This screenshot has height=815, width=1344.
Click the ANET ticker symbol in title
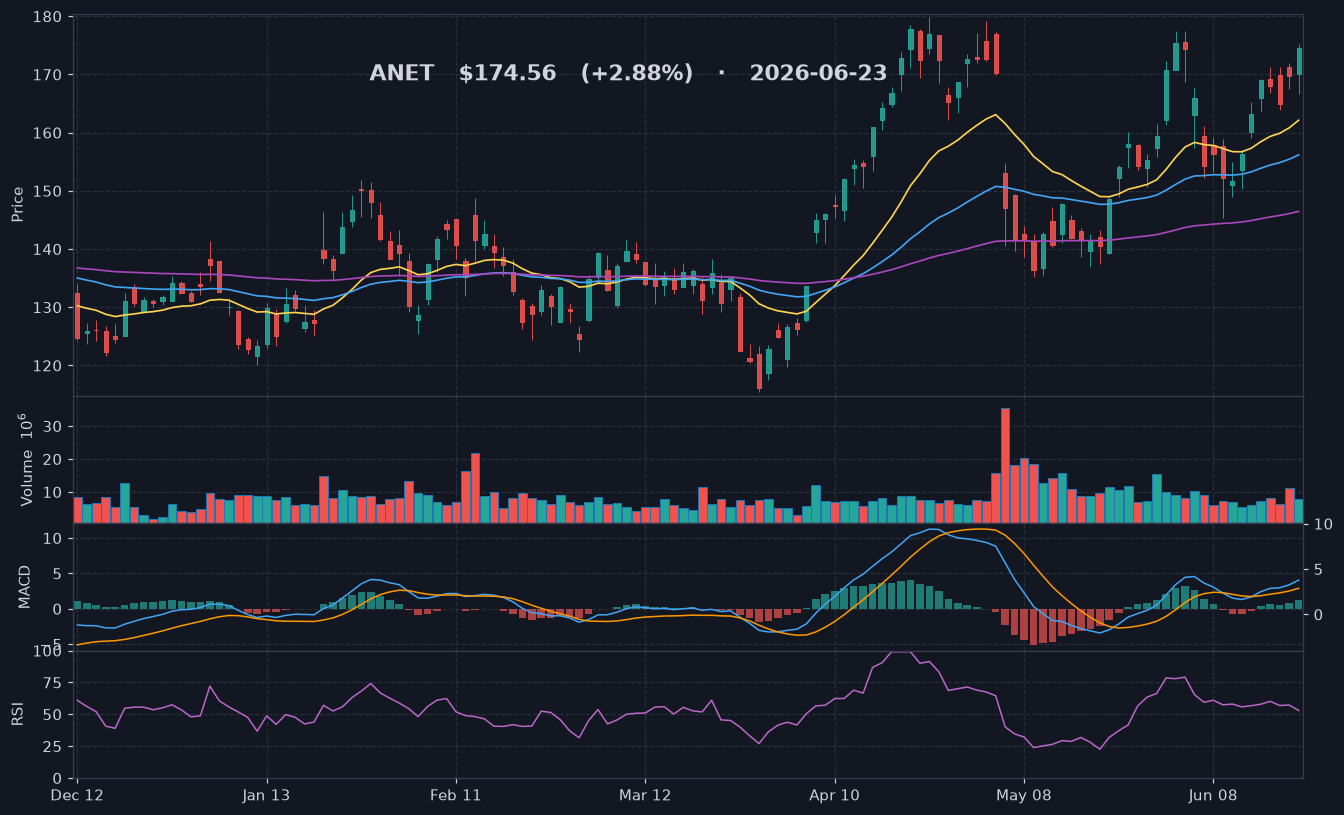coord(402,73)
